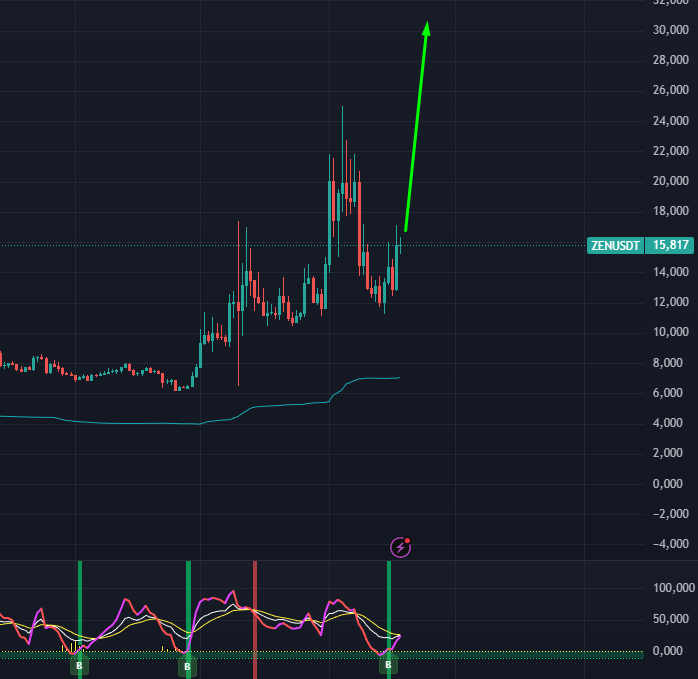Click the −2,000 price axis label

pyautogui.click(x=670, y=514)
